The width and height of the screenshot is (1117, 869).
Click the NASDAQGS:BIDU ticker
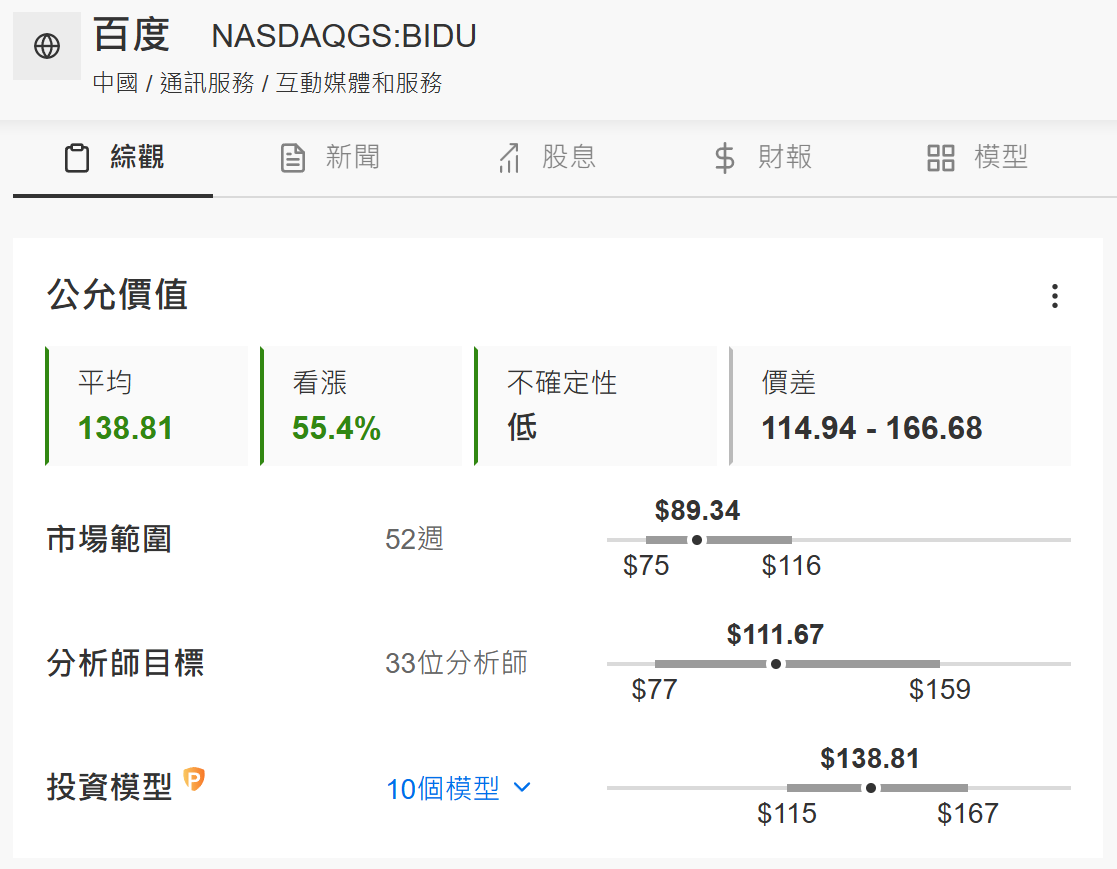pos(344,36)
